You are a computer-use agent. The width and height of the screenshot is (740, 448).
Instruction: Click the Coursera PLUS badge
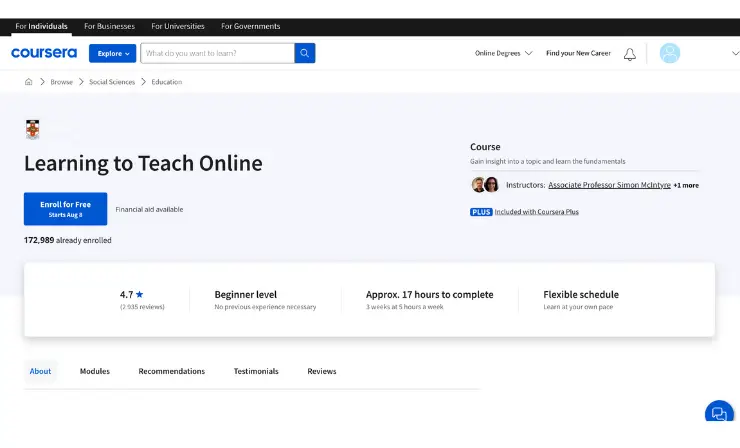[481, 212]
